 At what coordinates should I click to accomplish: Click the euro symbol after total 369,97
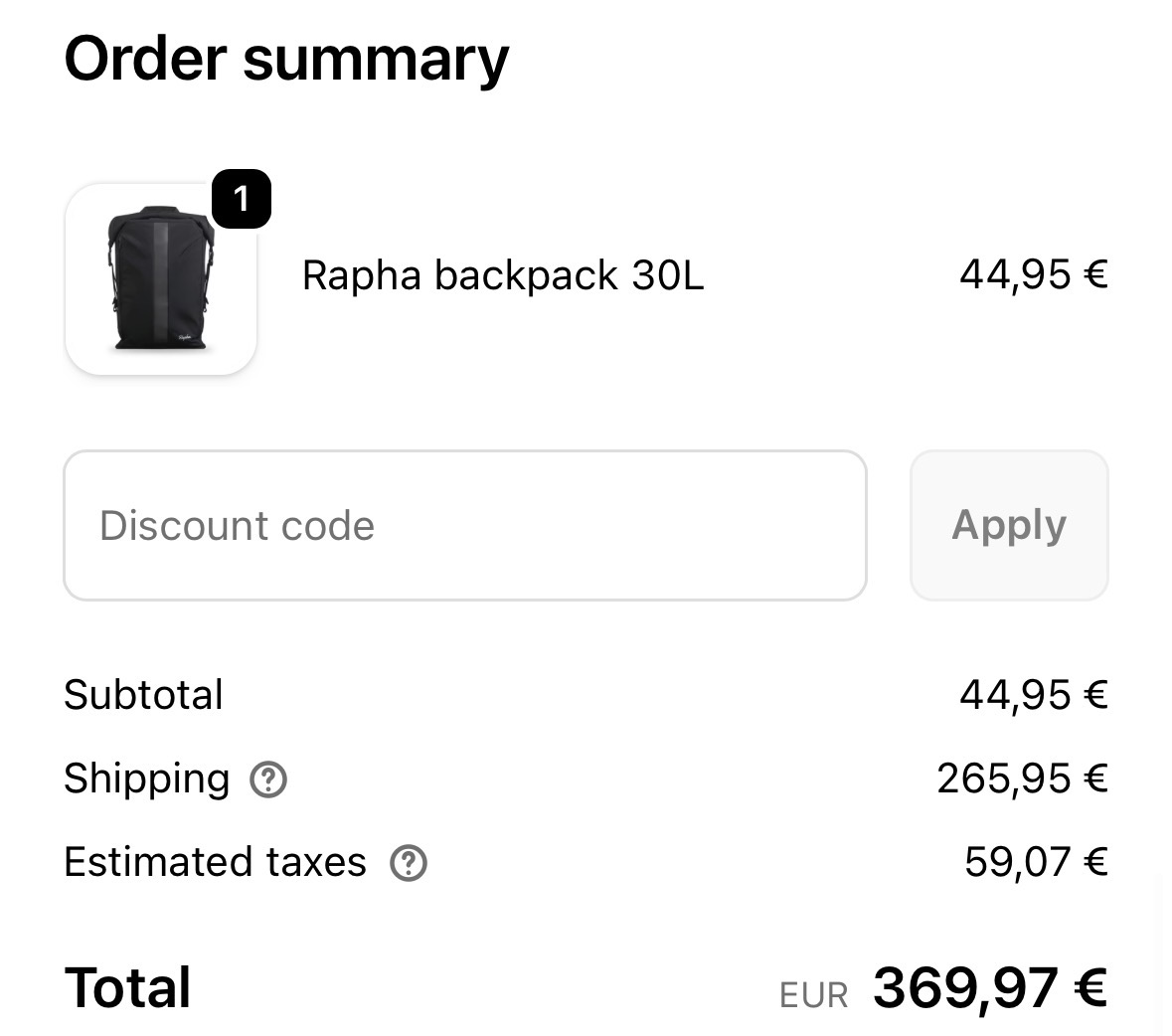(x=1090, y=988)
